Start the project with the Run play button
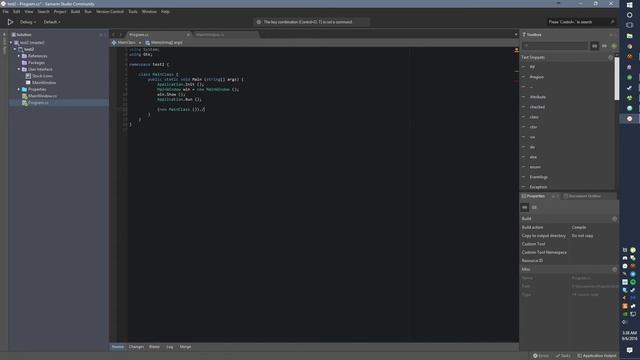Image resolution: width=640 pixels, height=360 pixels. pos(10,22)
